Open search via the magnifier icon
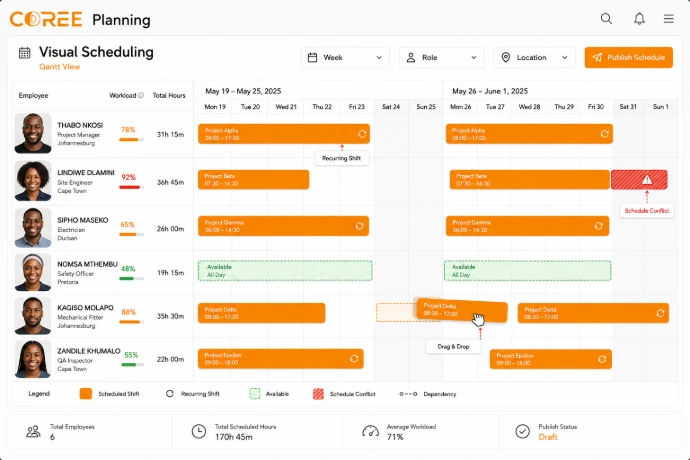The height and width of the screenshot is (460, 690). tap(606, 18)
